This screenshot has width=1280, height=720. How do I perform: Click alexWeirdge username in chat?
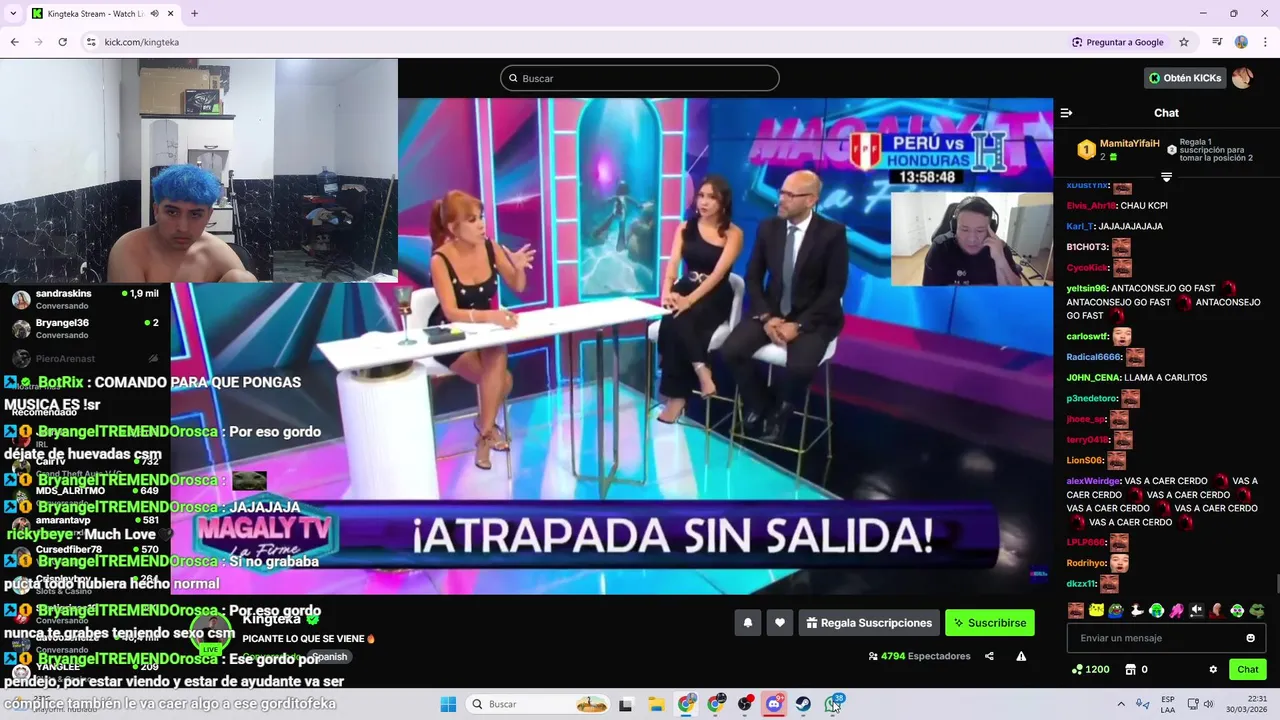coord(1094,481)
